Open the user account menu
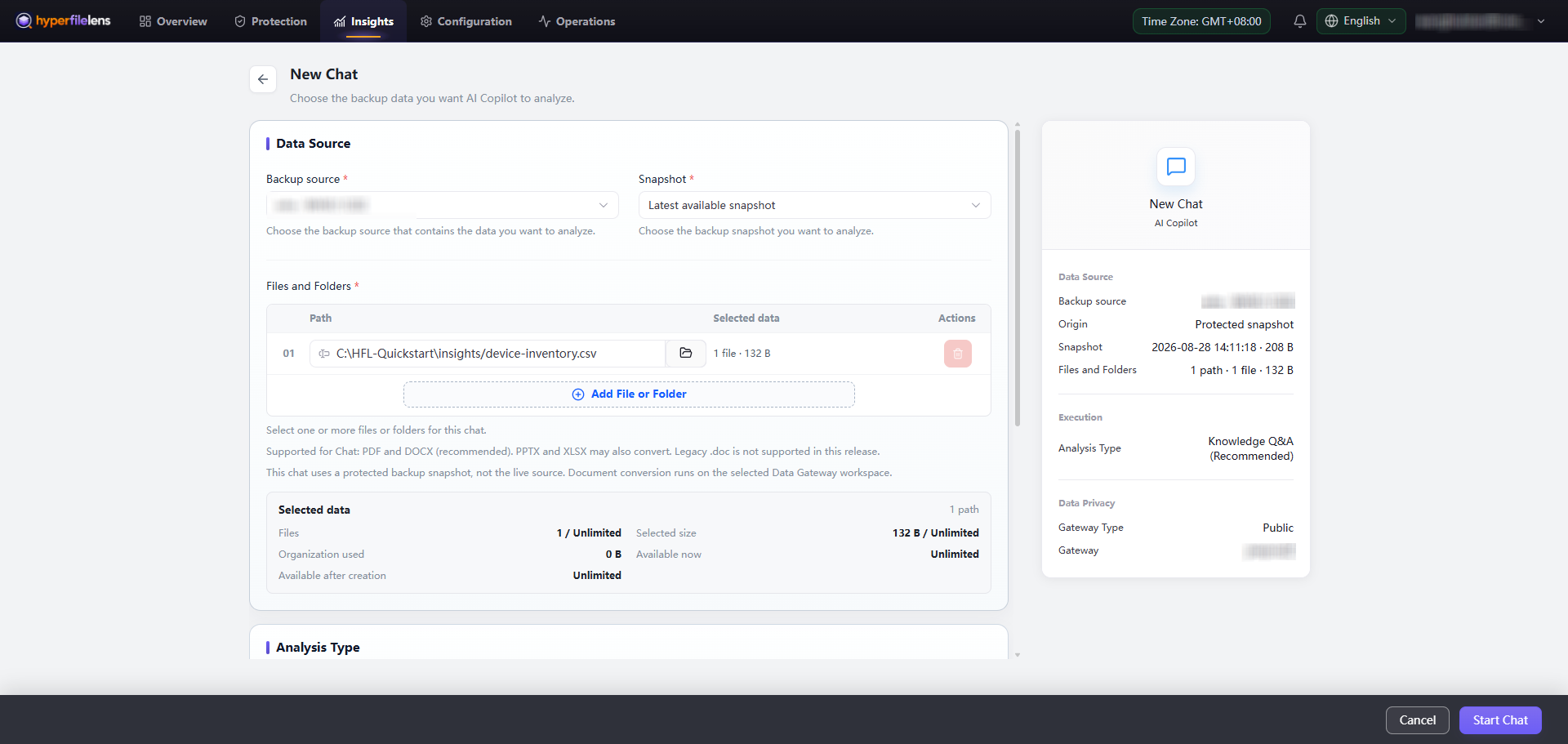Screen dimensions: 1568x744 [x=1481, y=21]
